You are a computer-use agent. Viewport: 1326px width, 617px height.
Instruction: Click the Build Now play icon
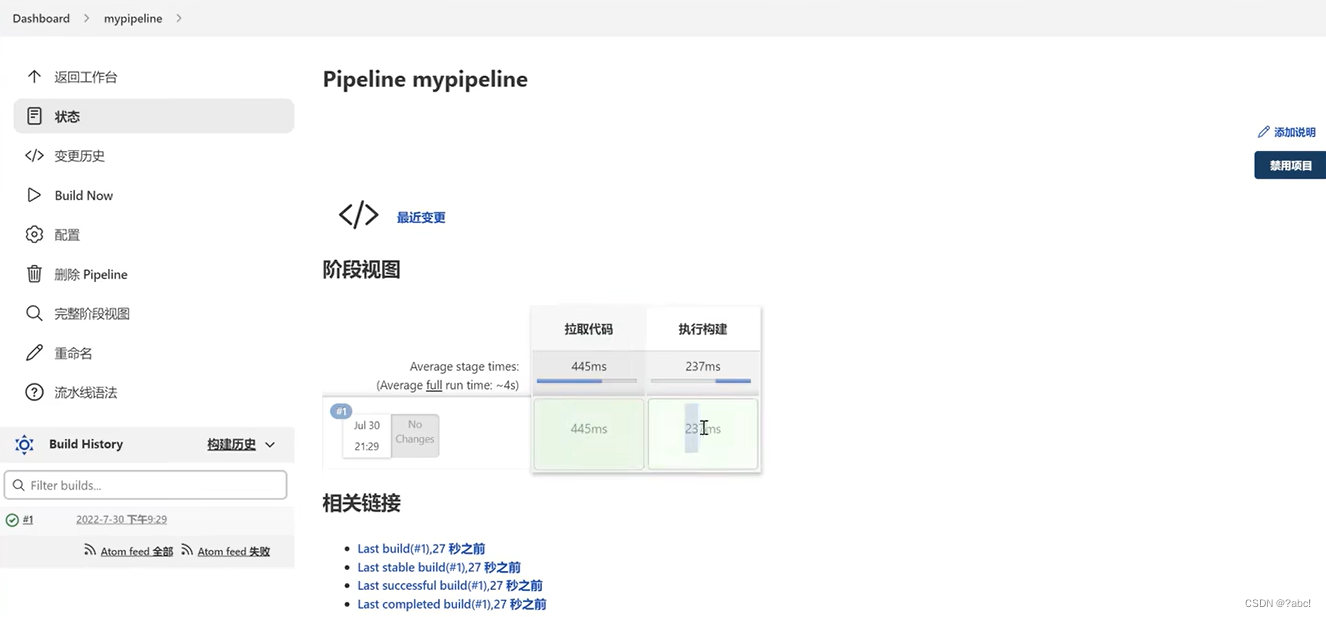coord(32,195)
